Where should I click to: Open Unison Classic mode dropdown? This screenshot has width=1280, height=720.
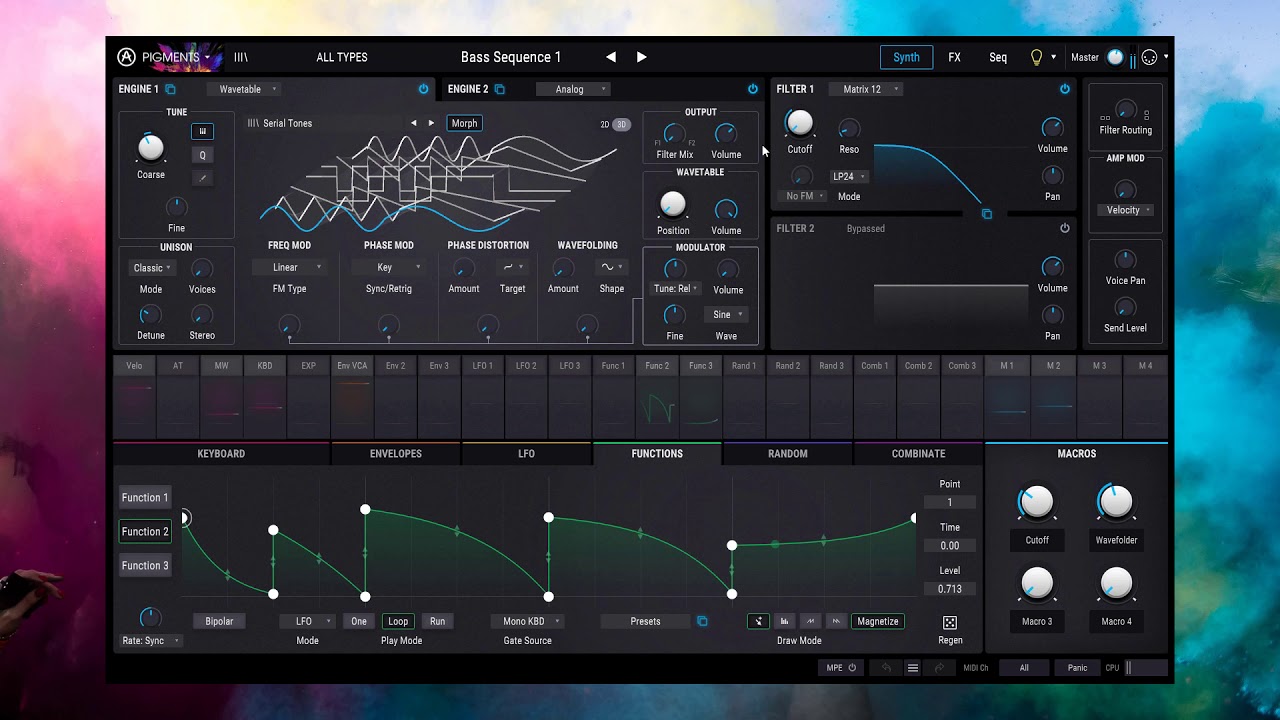(x=151, y=268)
